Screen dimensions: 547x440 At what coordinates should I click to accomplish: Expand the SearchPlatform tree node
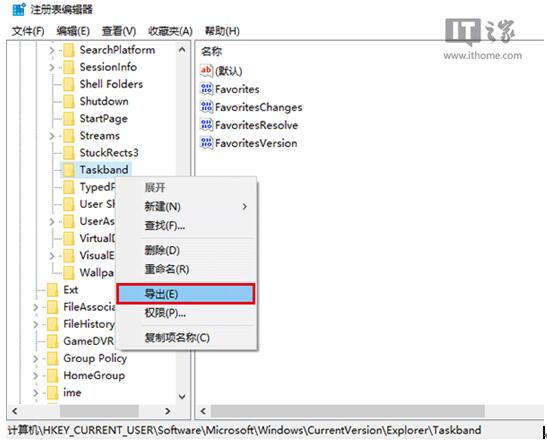coord(52,50)
